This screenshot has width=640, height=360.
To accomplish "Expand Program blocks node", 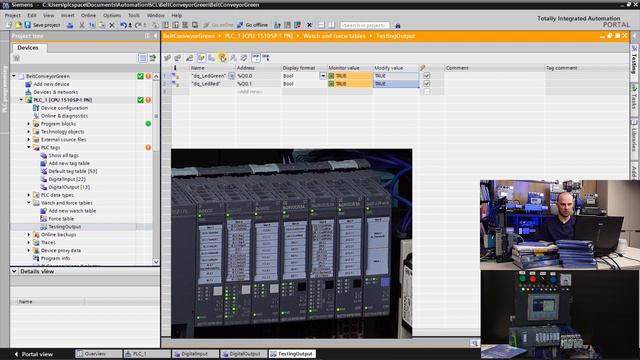I will coord(29,123).
